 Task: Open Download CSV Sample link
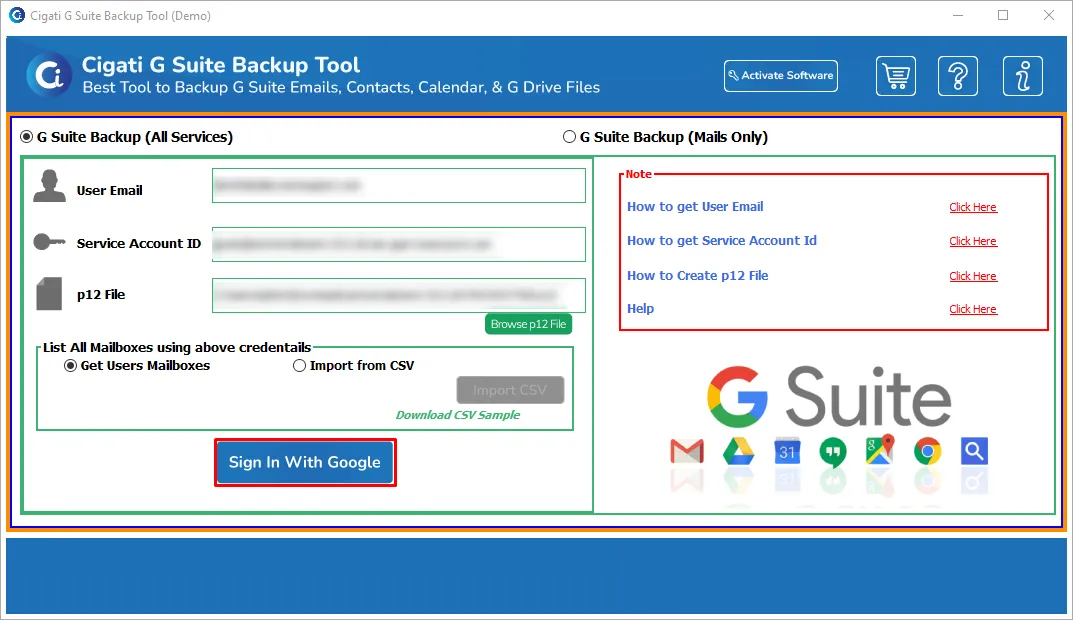458,415
